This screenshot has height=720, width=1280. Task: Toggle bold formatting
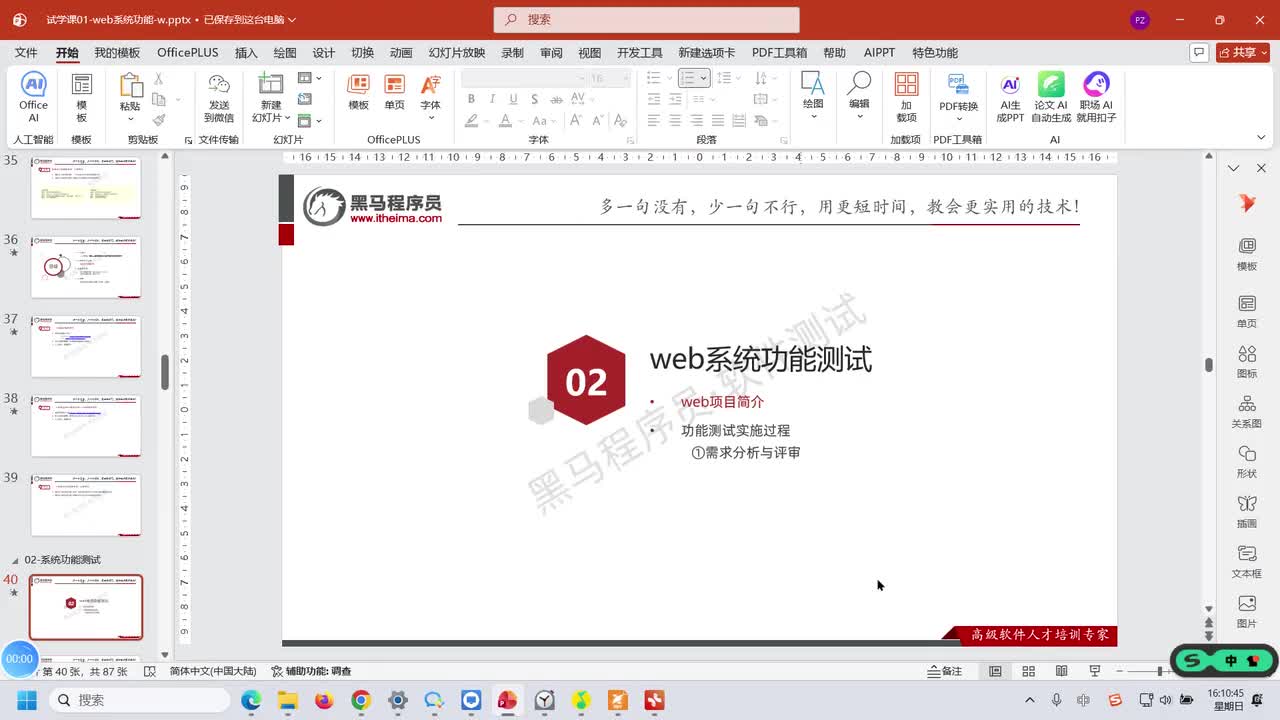click(471, 99)
